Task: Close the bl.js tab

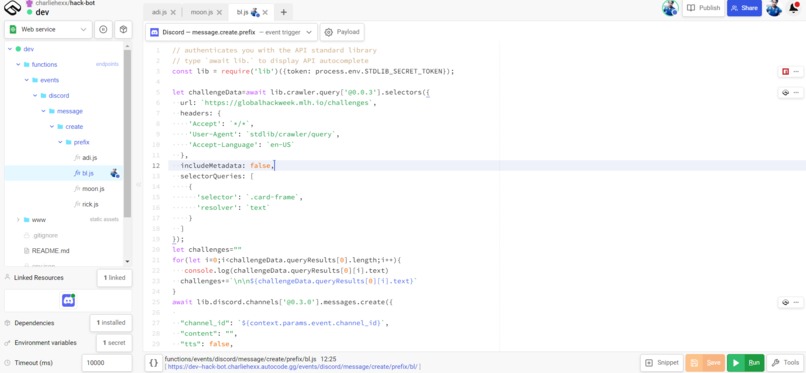Action: [x=265, y=12]
